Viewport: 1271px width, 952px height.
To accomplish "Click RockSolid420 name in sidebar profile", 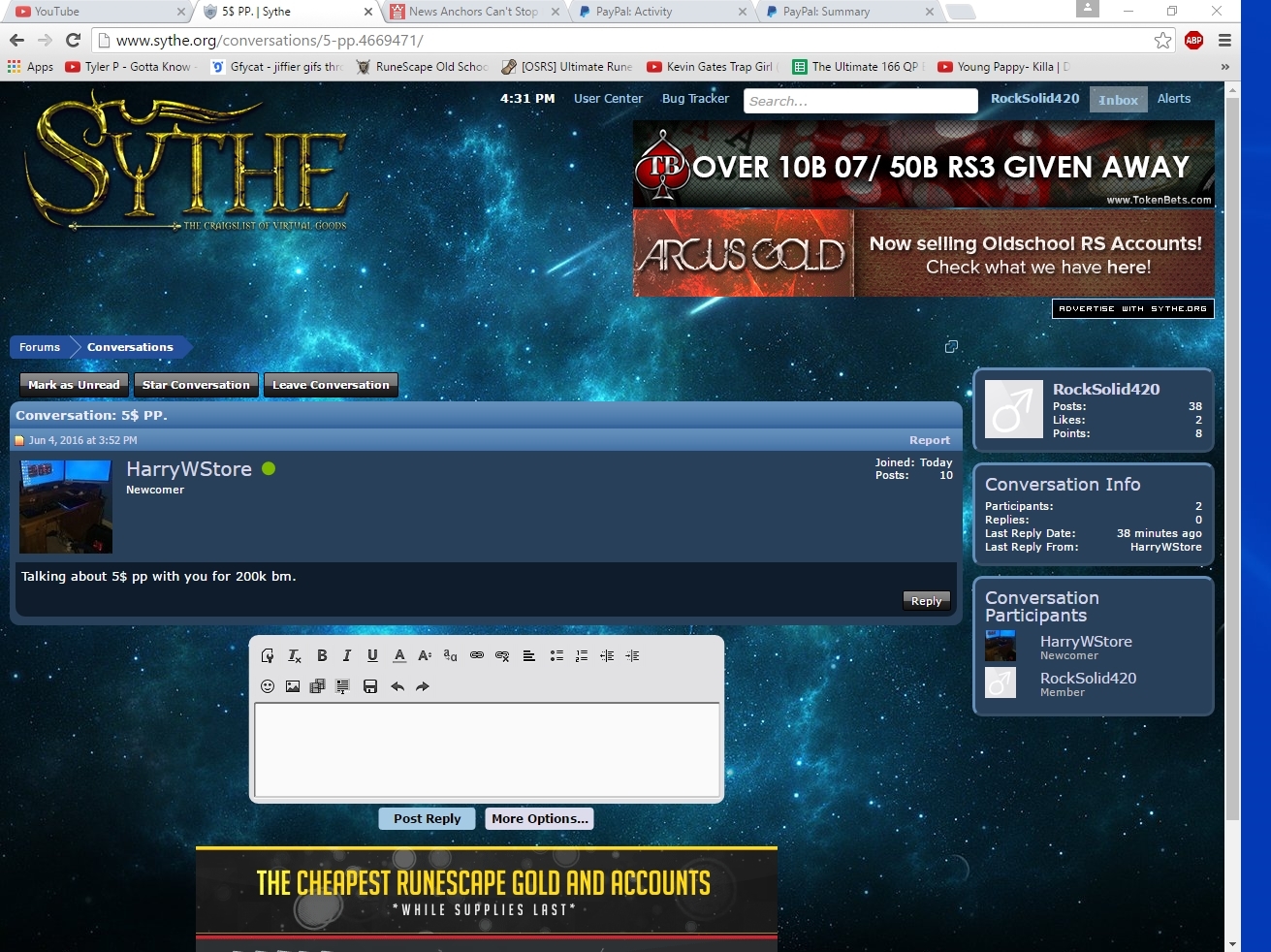I will pos(1106,389).
